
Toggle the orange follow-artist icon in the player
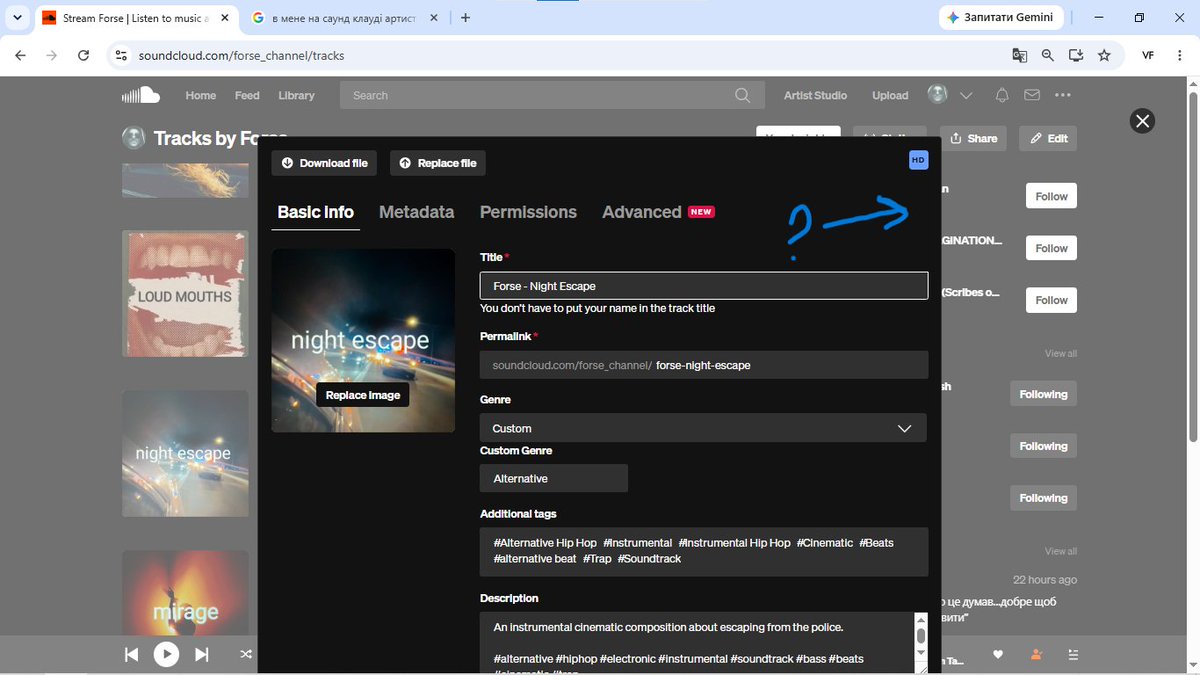point(1035,654)
